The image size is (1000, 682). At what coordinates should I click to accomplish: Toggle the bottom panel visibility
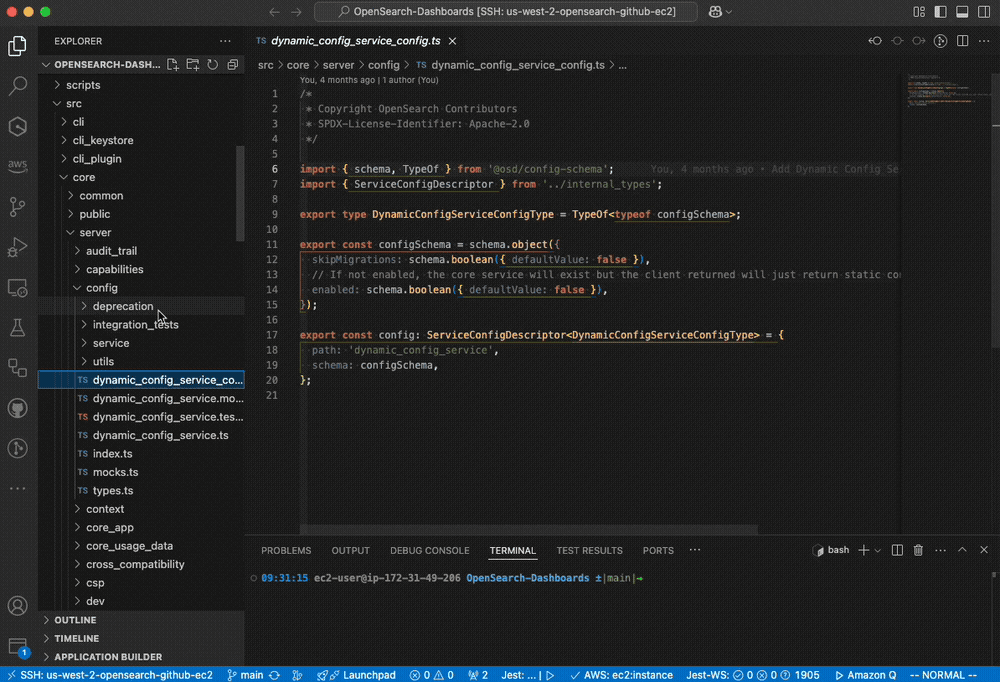pos(962,11)
